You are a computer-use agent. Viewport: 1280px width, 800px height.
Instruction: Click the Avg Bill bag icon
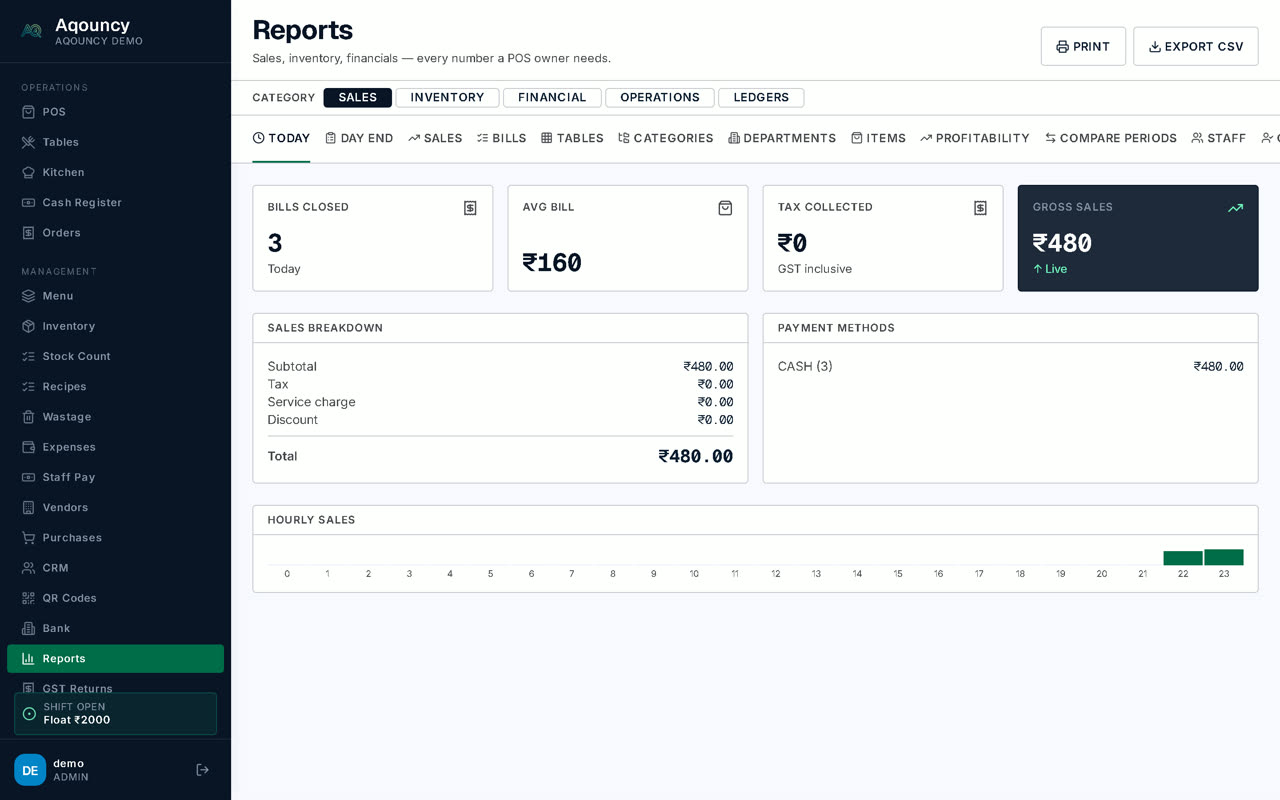tap(725, 208)
